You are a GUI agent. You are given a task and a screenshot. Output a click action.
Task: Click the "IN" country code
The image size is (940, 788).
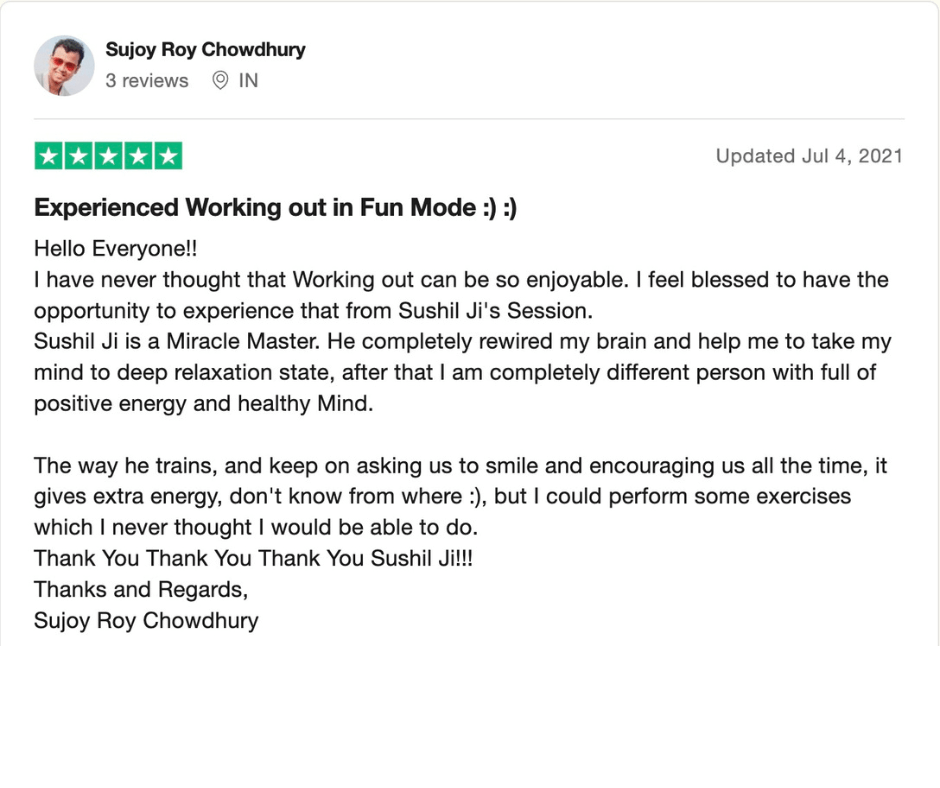248,81
